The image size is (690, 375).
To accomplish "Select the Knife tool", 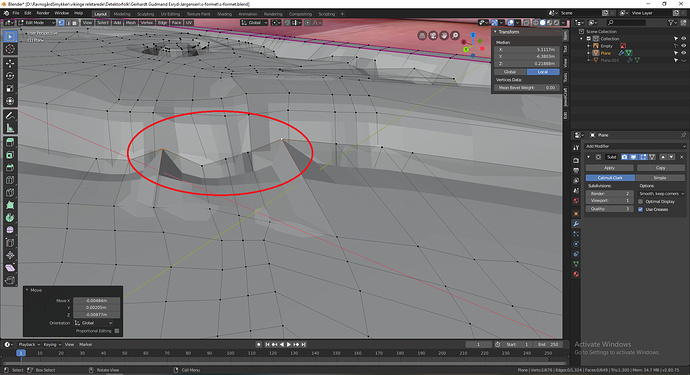I will 10,192.
